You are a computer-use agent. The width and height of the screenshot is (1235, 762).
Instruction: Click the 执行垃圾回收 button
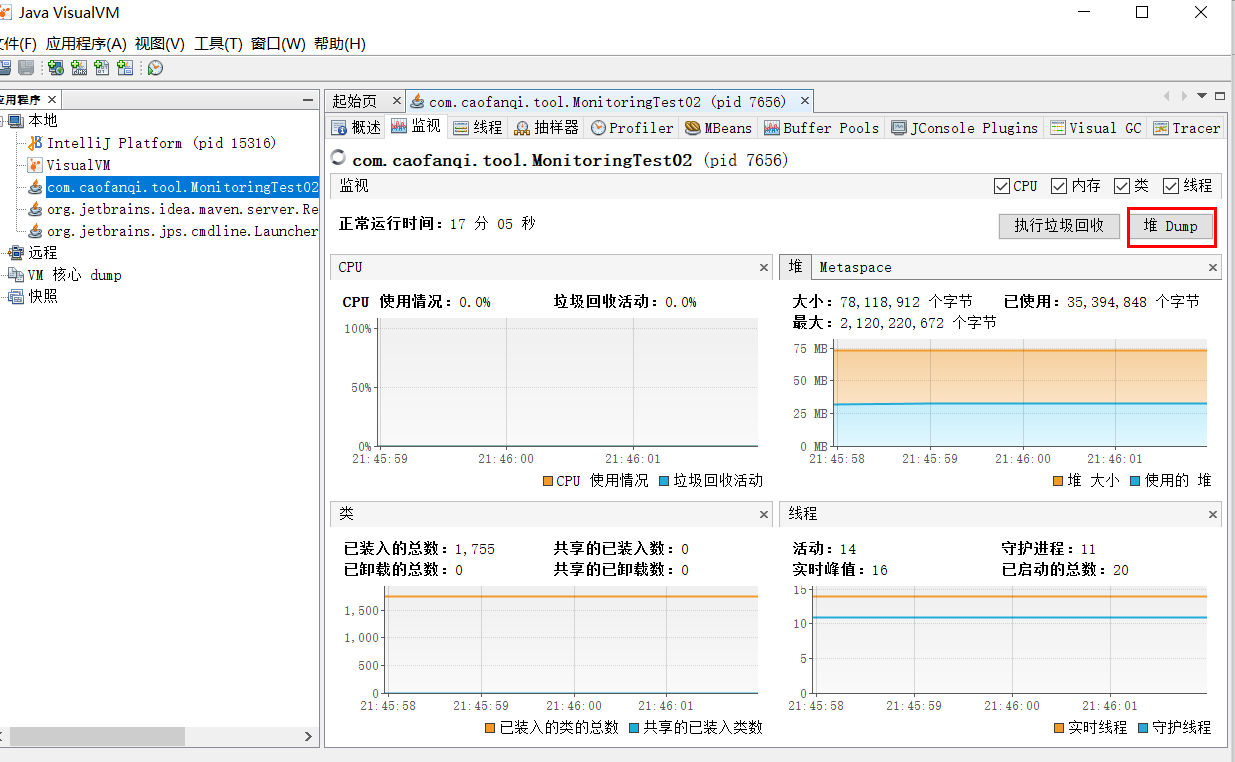tap(1058, 225)
